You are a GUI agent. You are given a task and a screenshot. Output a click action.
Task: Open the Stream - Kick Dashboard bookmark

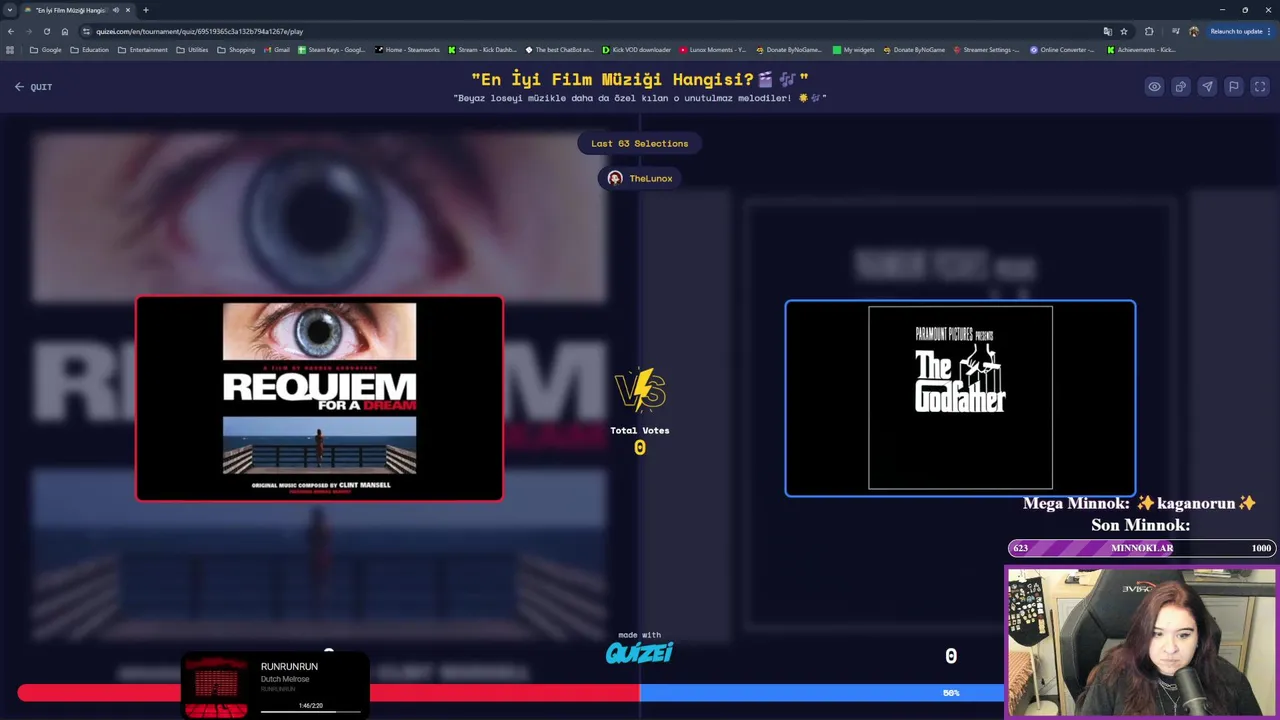(x=483, y=50)
